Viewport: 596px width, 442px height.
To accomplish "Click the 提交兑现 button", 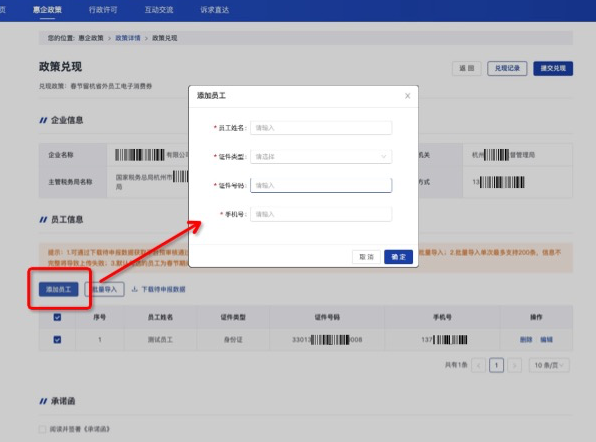I will coord(553,68).
